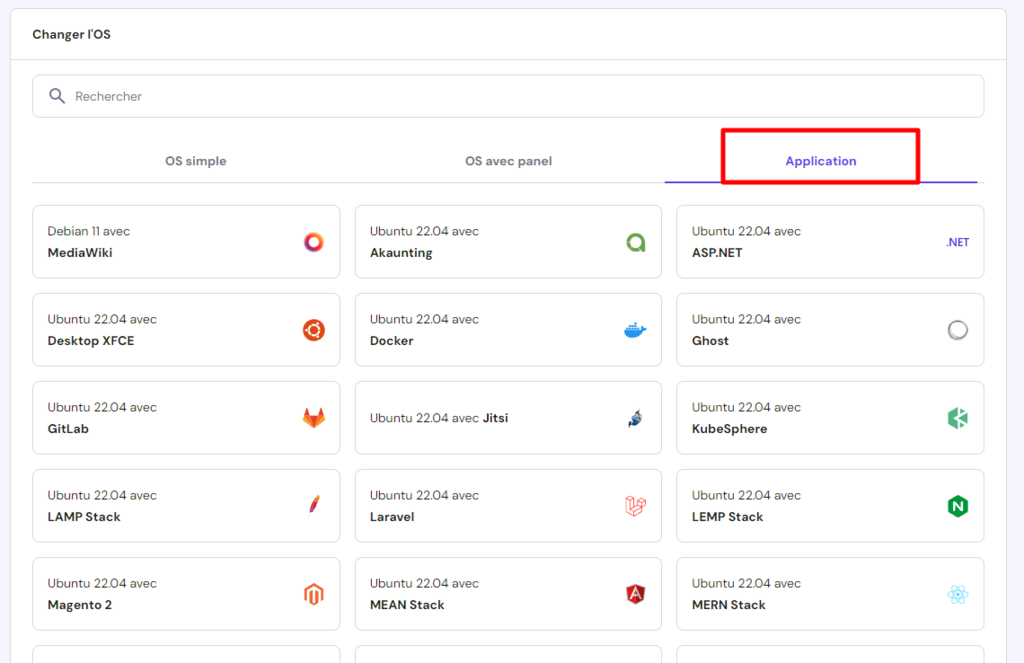Click the Magento 2 logo icon
This screenshot has width=1024, height=663.
[313, 594]
